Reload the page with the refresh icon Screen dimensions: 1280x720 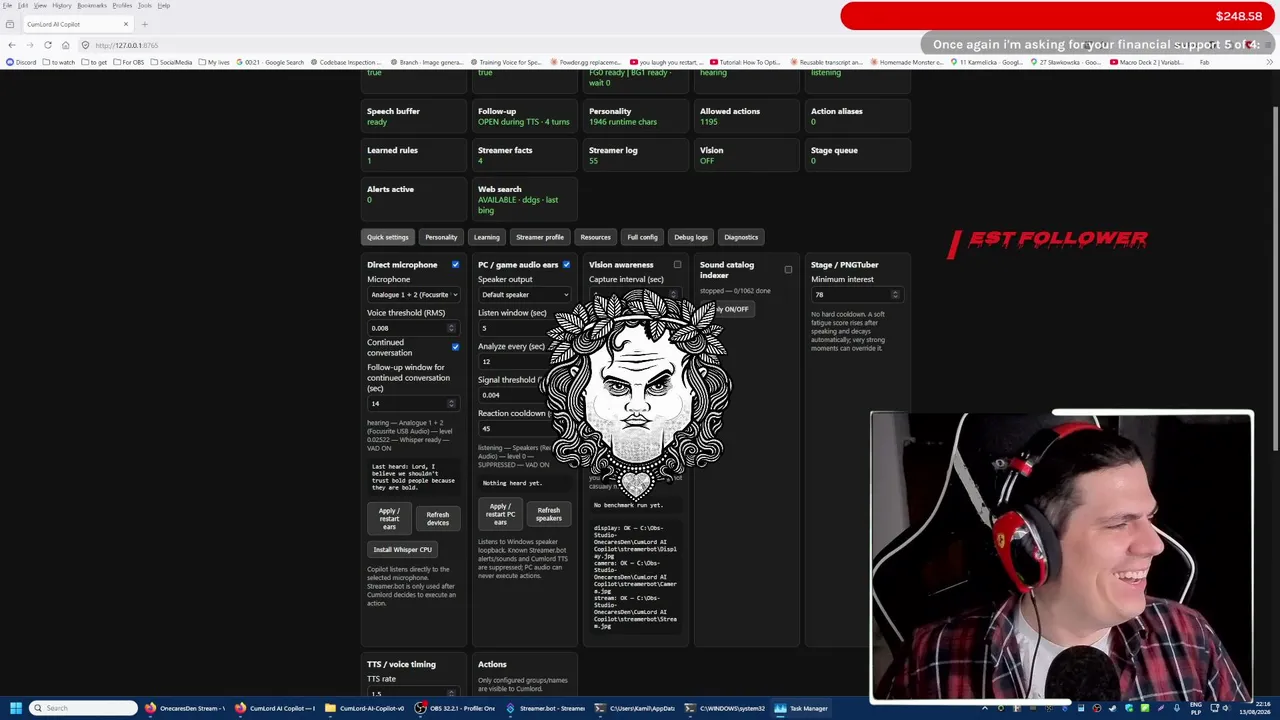point(47,45)
